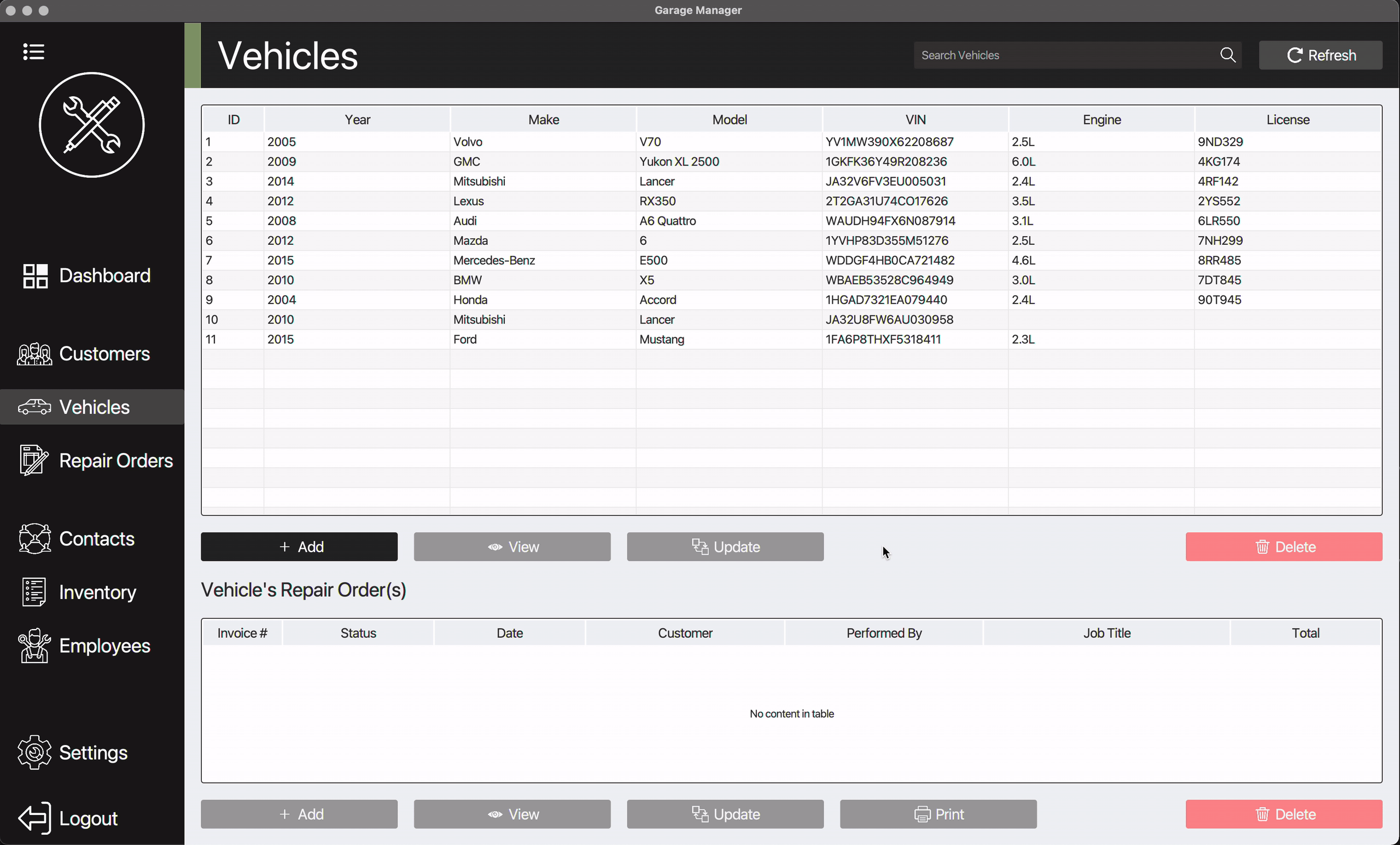Click the magnifier search icon
Screen dimensions: 1400x845
(1227, 55)
